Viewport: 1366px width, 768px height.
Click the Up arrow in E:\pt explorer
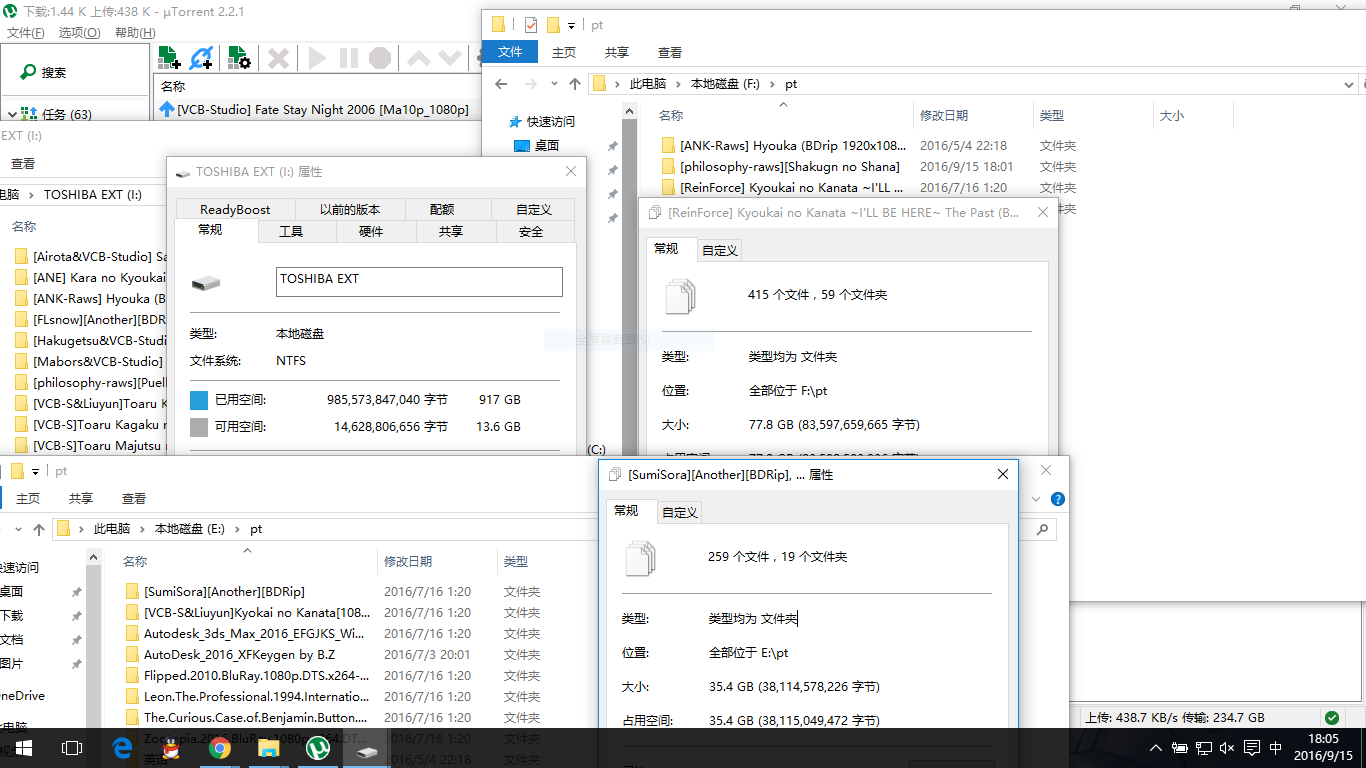click(x=38, y=529)
